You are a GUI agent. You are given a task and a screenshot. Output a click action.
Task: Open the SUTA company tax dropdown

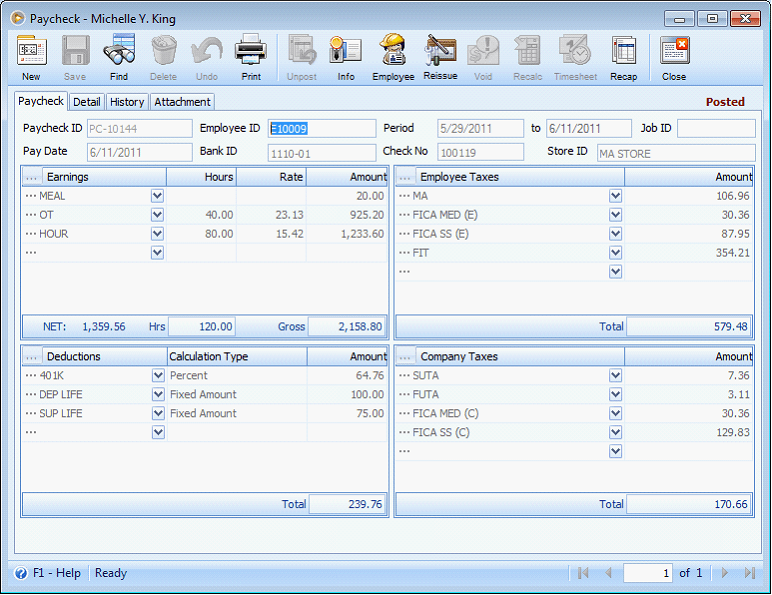click(615, 375)
